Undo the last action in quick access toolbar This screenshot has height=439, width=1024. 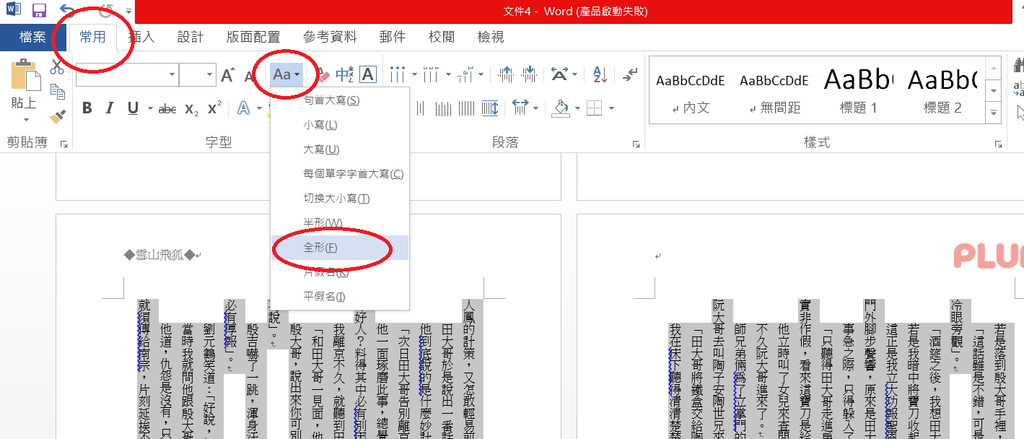point(67,9)
